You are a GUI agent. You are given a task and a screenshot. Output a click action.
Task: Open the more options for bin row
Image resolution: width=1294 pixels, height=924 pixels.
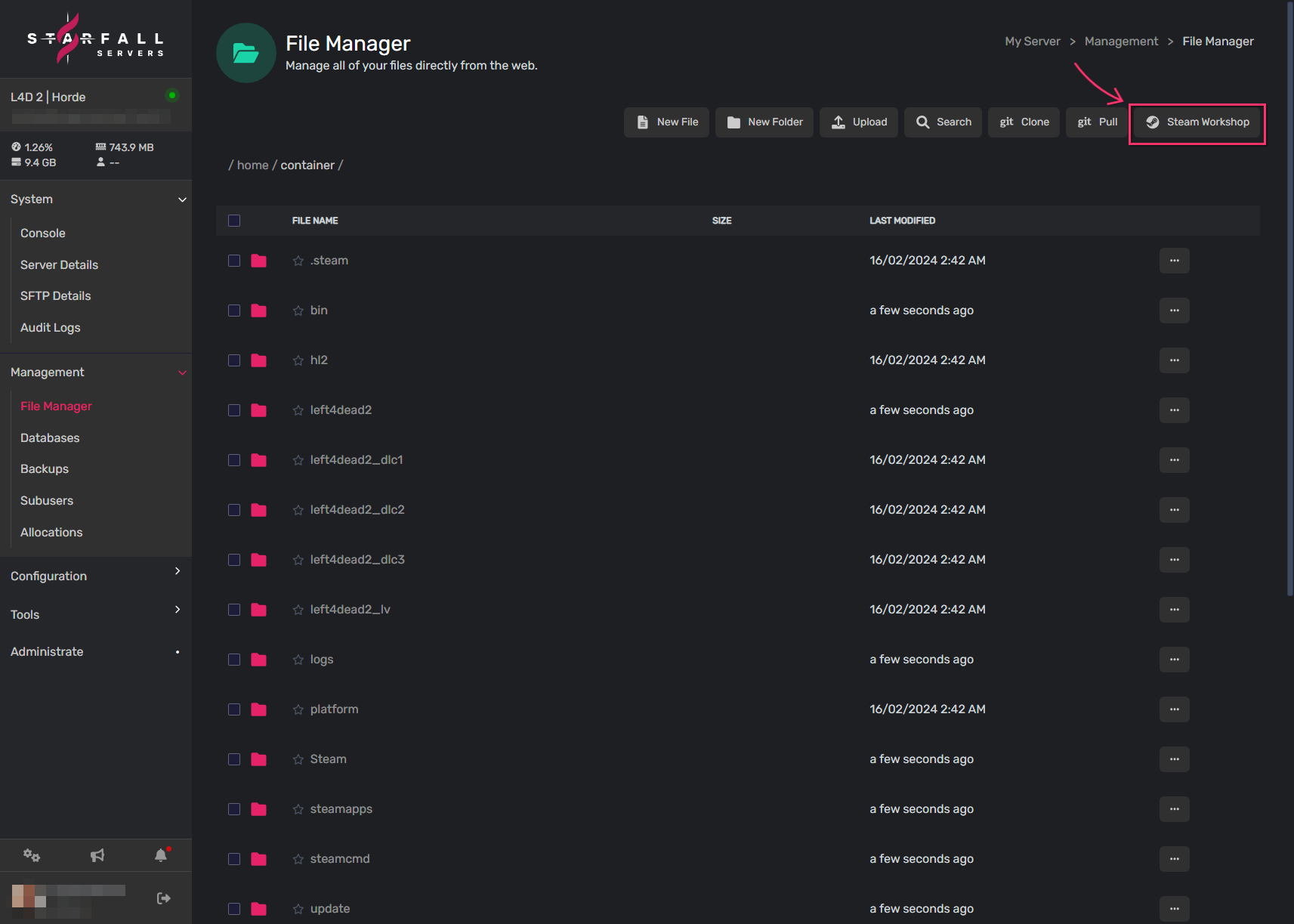tap(1174, 311)
